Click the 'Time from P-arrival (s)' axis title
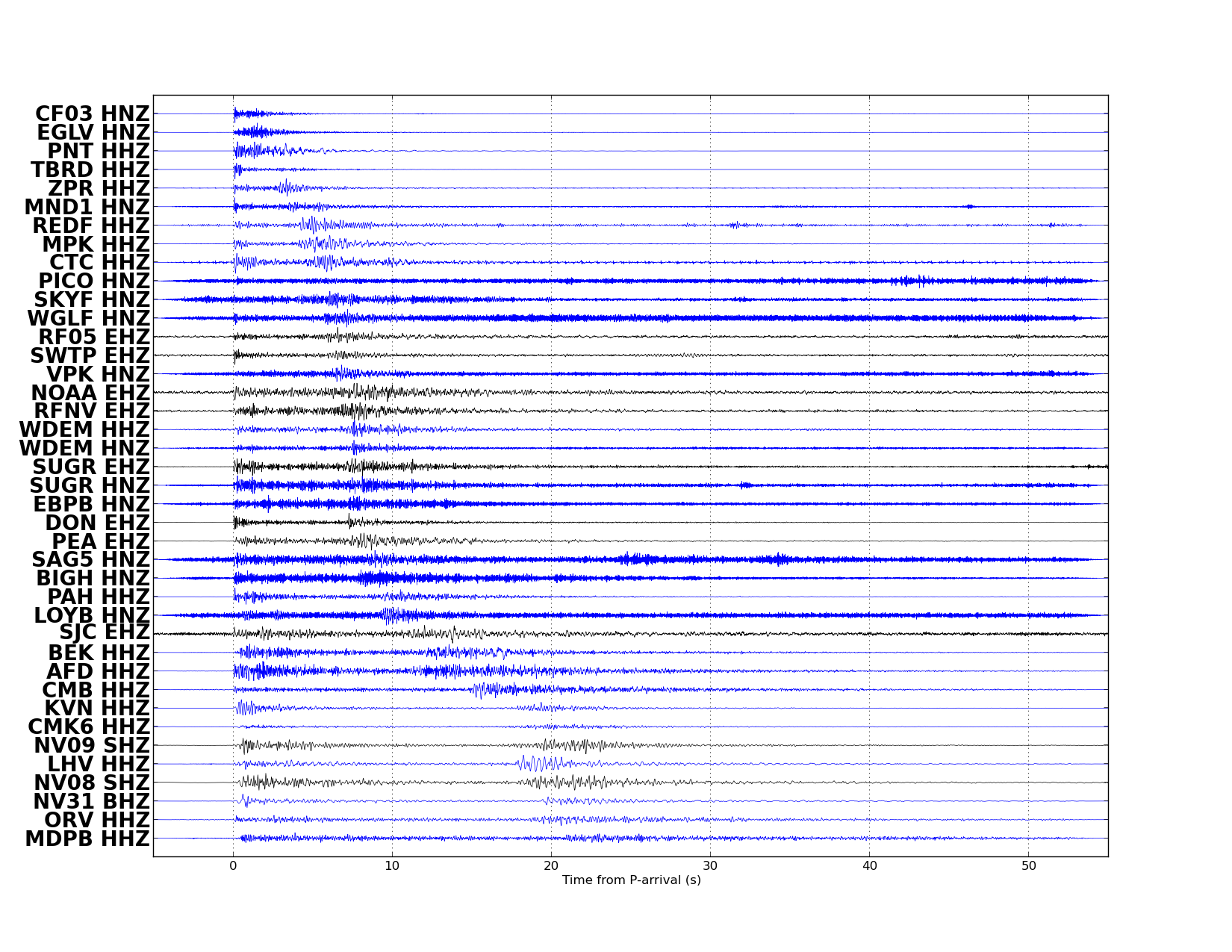This screenshot has width=1232, height=952. pos(631,880)
